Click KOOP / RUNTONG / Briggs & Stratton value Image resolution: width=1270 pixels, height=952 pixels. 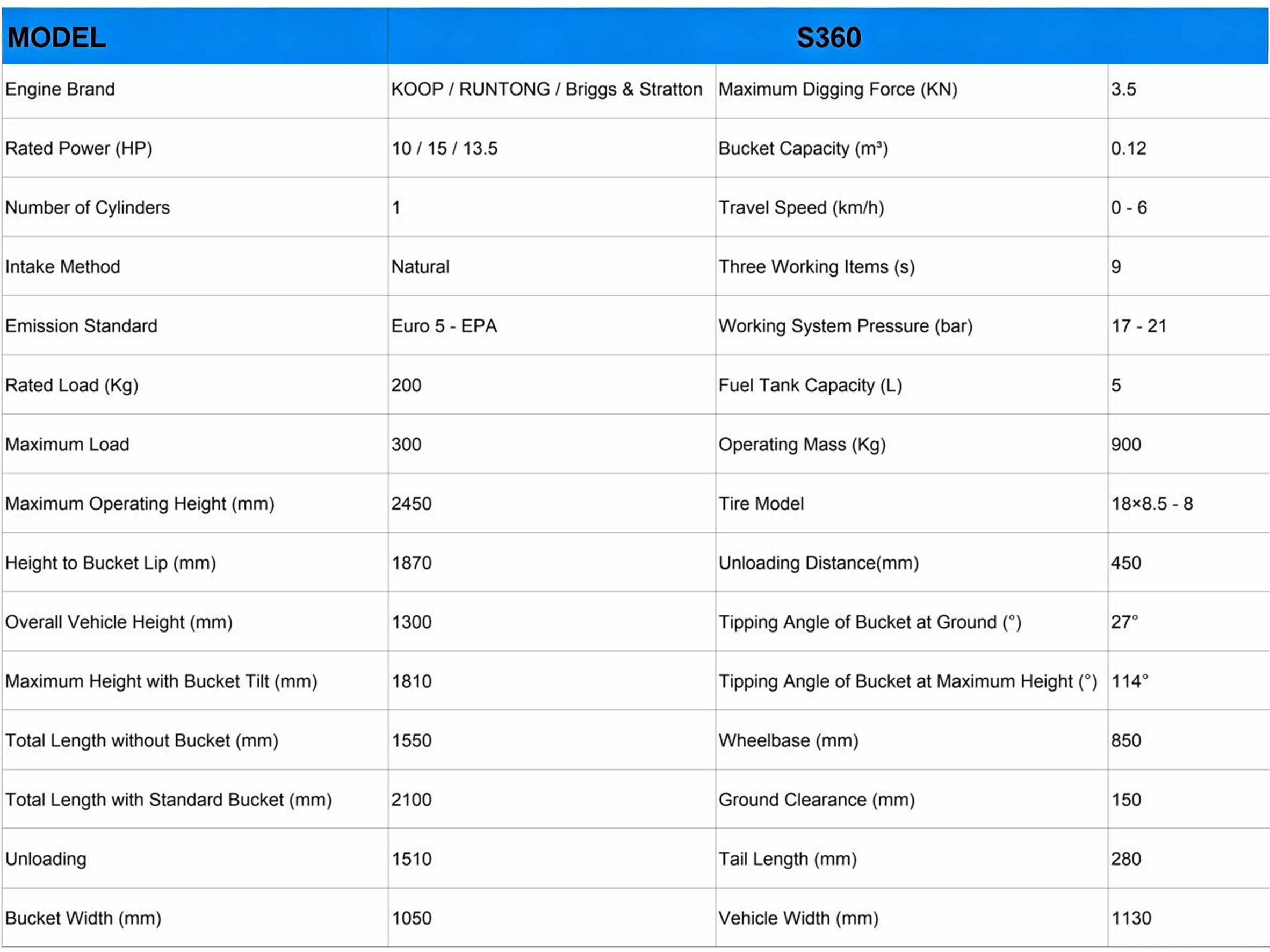(546, 89)
